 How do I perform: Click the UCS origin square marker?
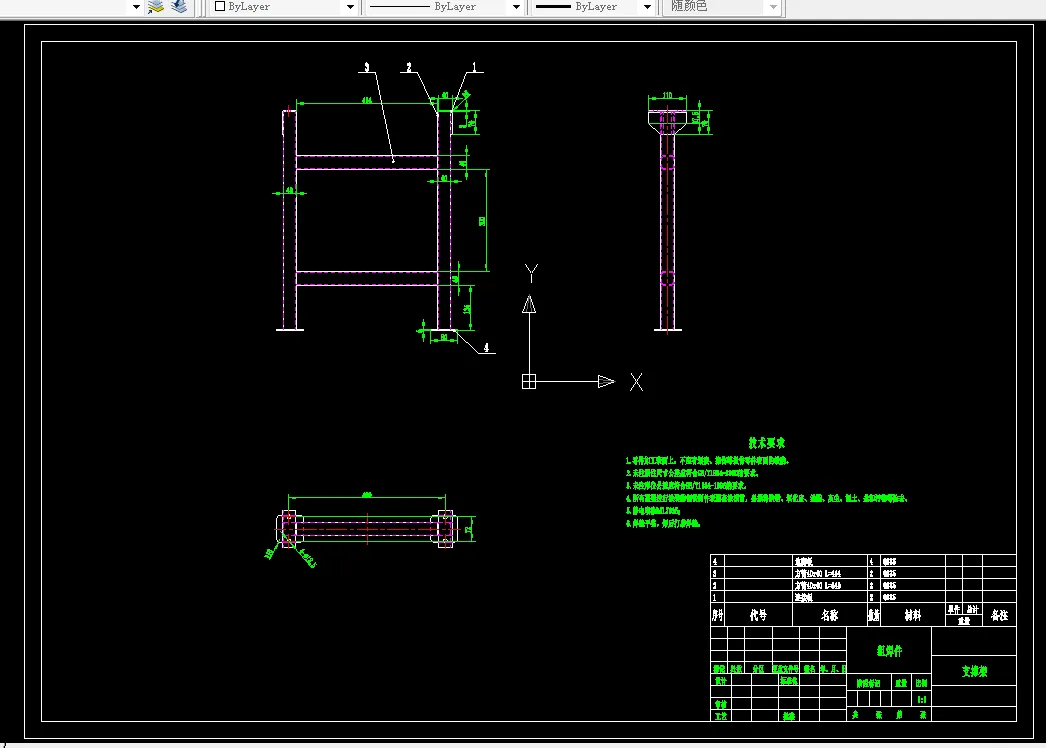529,381
